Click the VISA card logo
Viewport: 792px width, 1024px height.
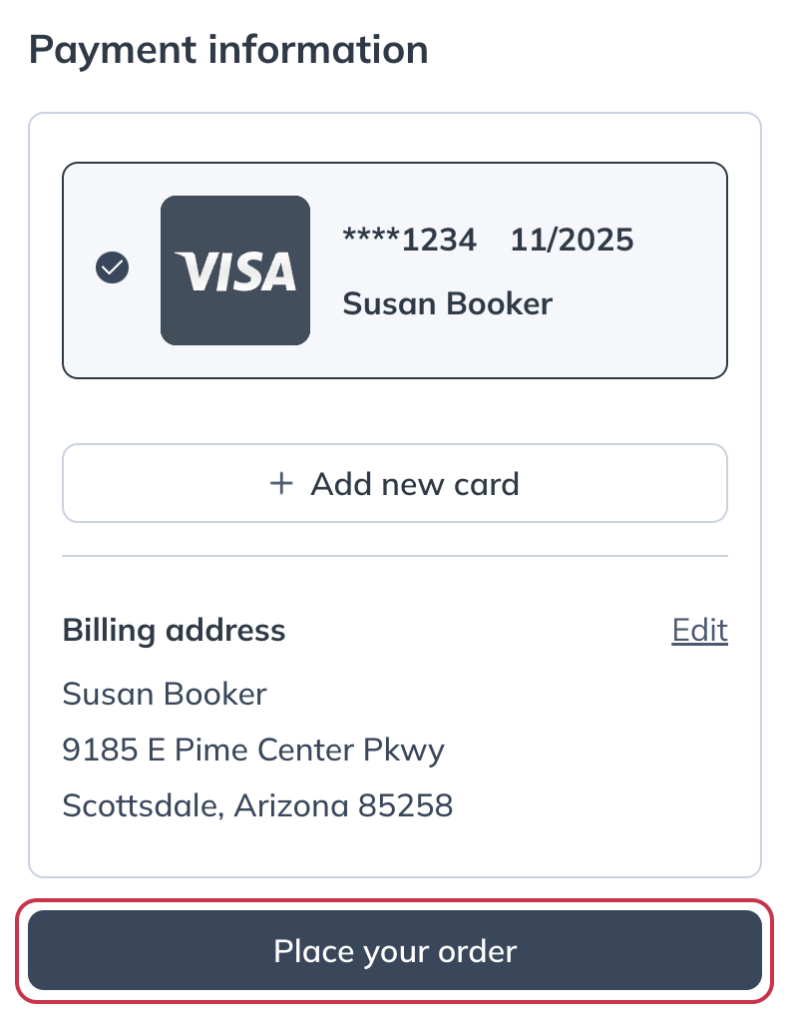coord(235,270)
